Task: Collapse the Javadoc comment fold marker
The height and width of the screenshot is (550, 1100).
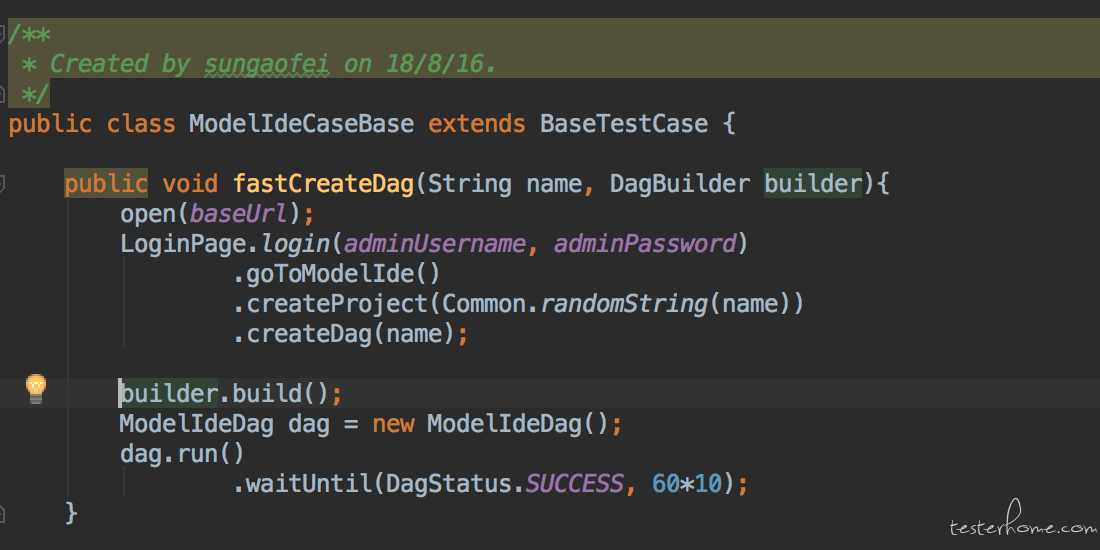Action: [x=3, y=33]
